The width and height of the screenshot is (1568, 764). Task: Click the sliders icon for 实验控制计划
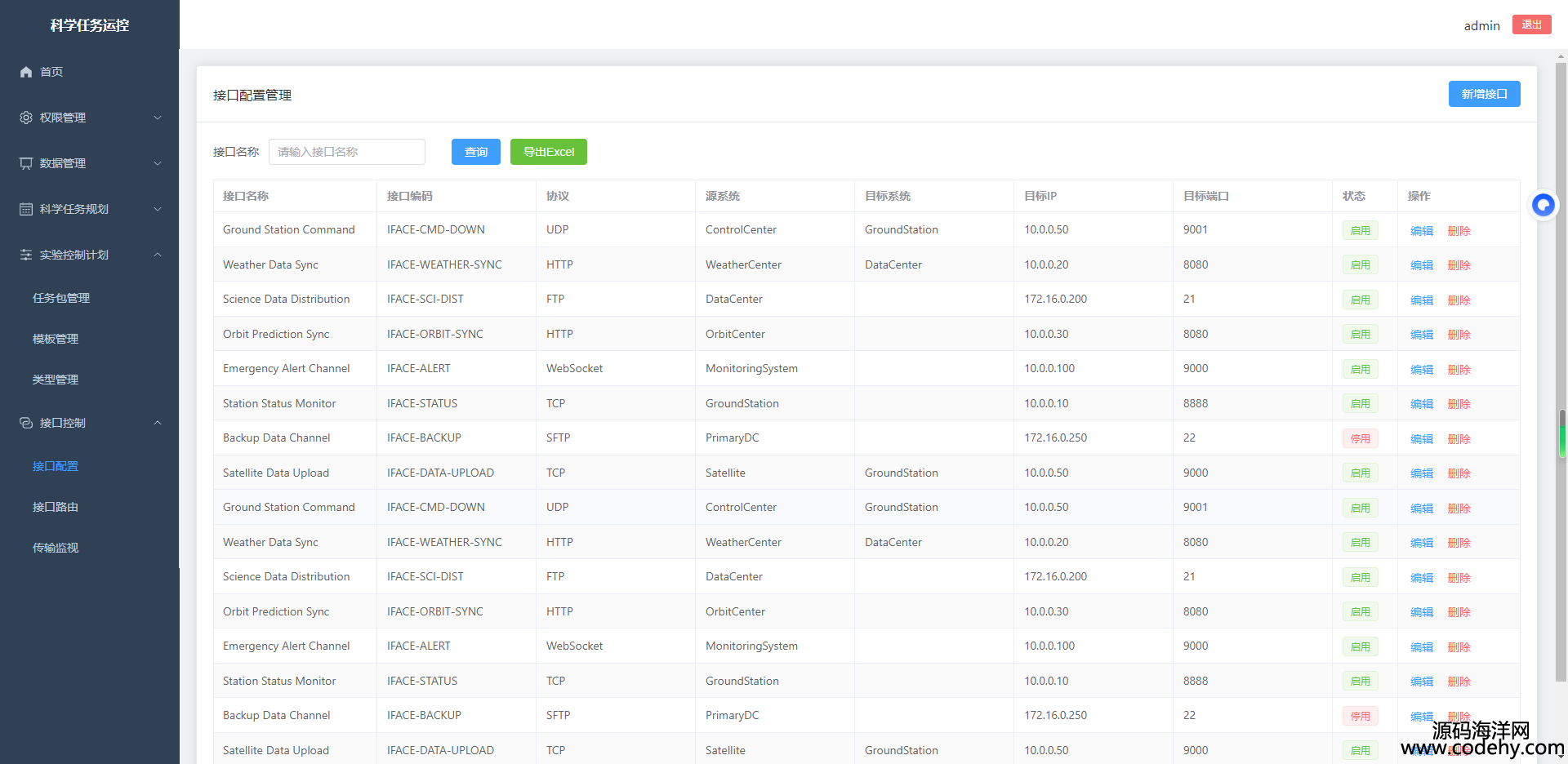point(26,255)
